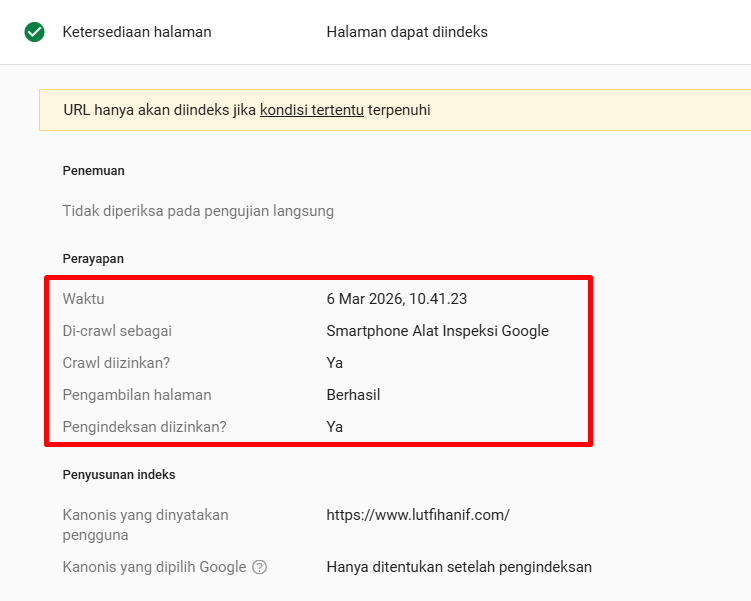This screenshot has width=751, height=601.
Task: Click the "Halaman dapat diindeks" status text
Action: [407, 32]
